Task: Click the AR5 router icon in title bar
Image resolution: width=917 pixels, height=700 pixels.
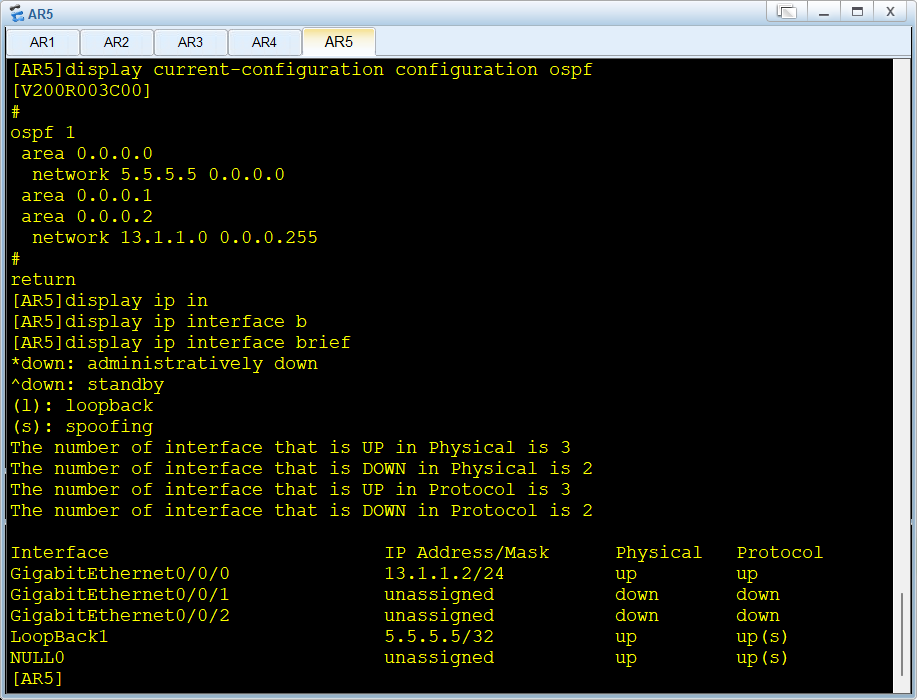Action: 16,13
